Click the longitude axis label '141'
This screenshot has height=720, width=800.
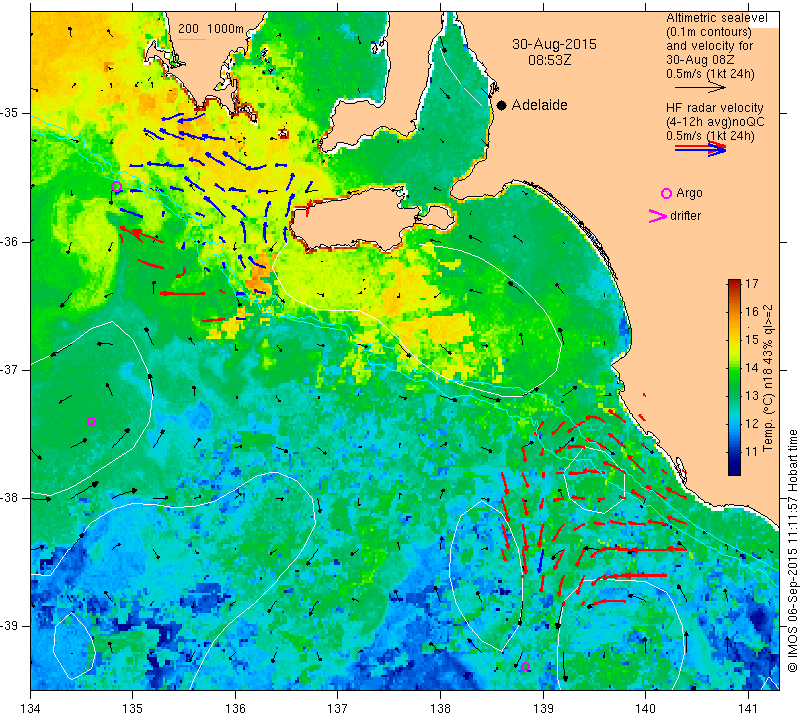pyautogui.click(x=748, y=708)
